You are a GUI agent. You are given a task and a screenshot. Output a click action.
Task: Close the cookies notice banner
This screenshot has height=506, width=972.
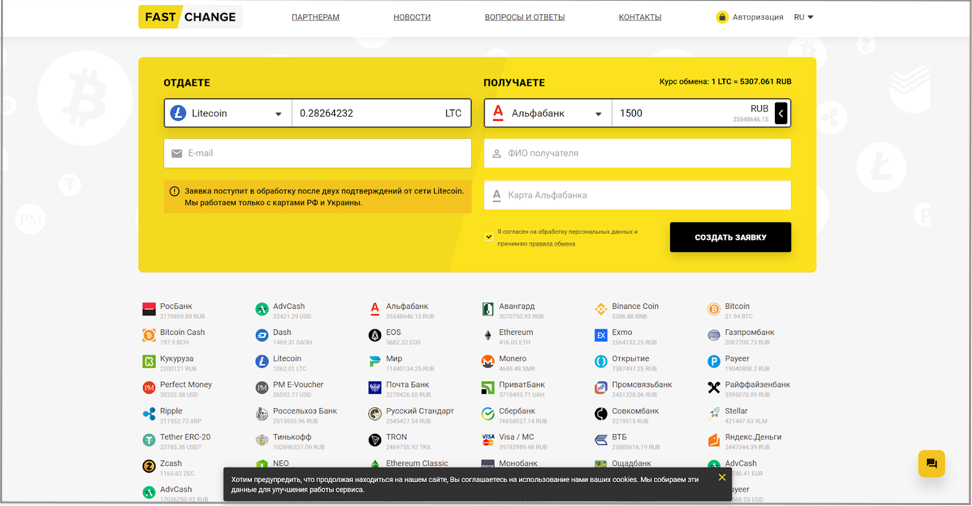click(x=722, y=477)
